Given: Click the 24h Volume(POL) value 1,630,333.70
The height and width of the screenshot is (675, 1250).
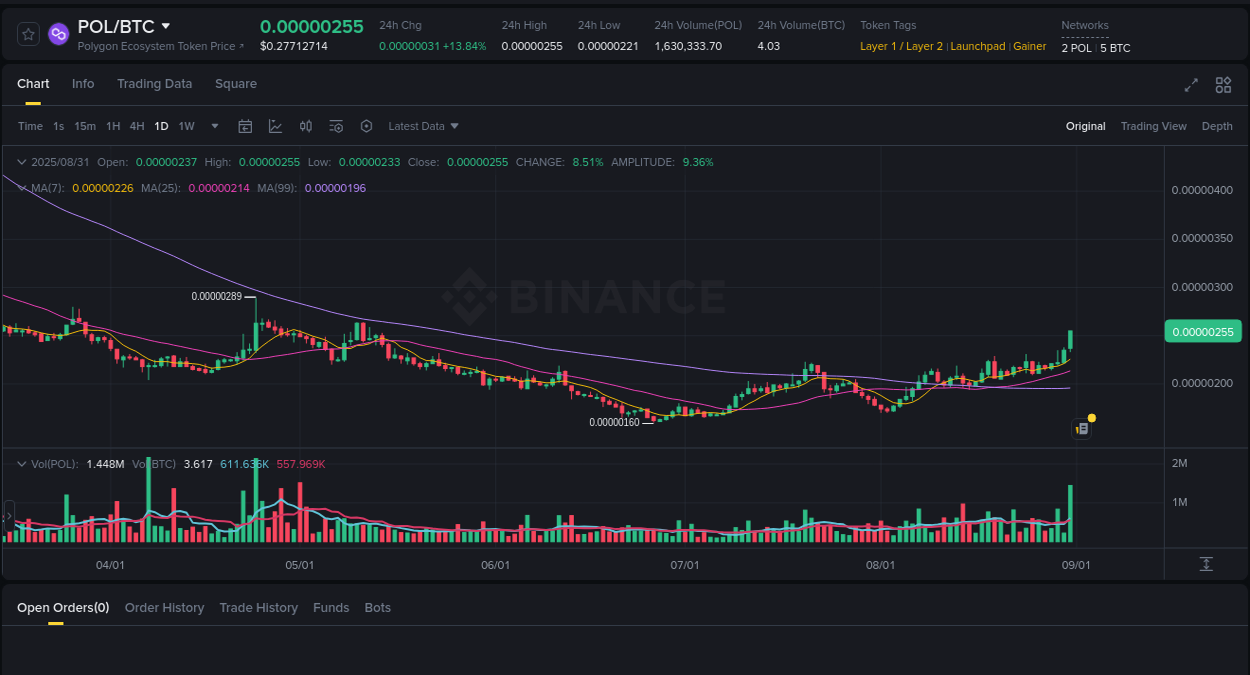Looking at the screenshot, I should pyautogui.click(x=688, y=46).
